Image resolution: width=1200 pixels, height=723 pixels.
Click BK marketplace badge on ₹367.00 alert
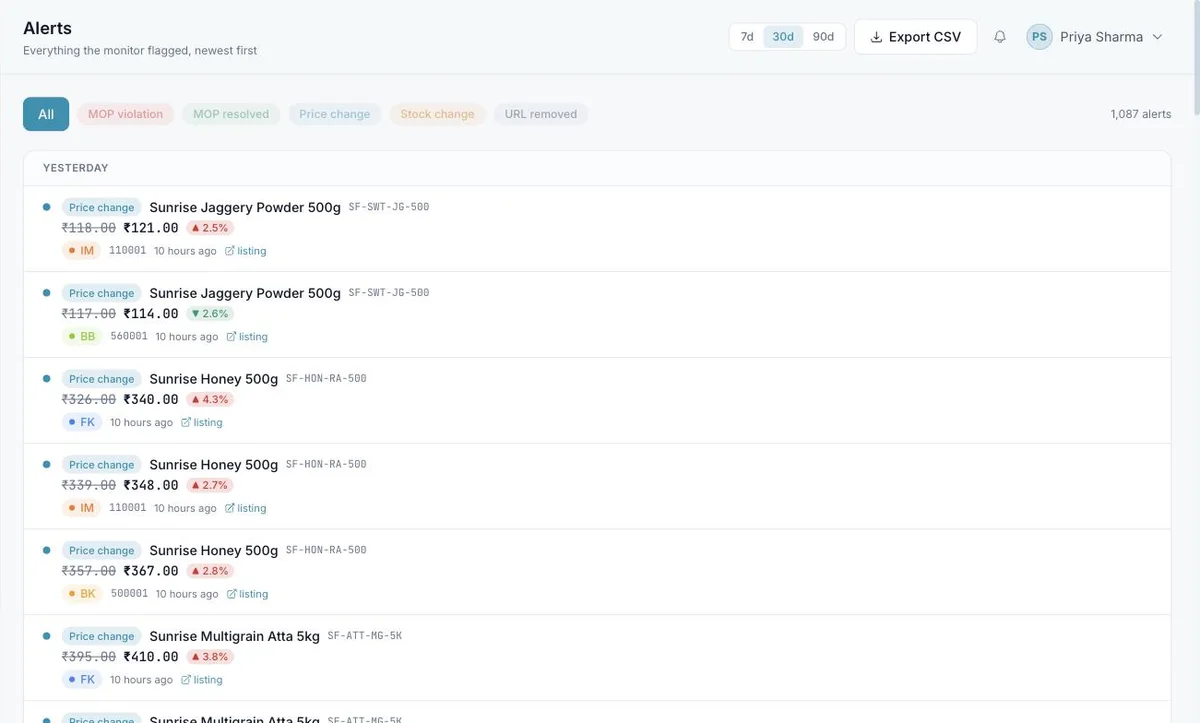pos(82,594)
